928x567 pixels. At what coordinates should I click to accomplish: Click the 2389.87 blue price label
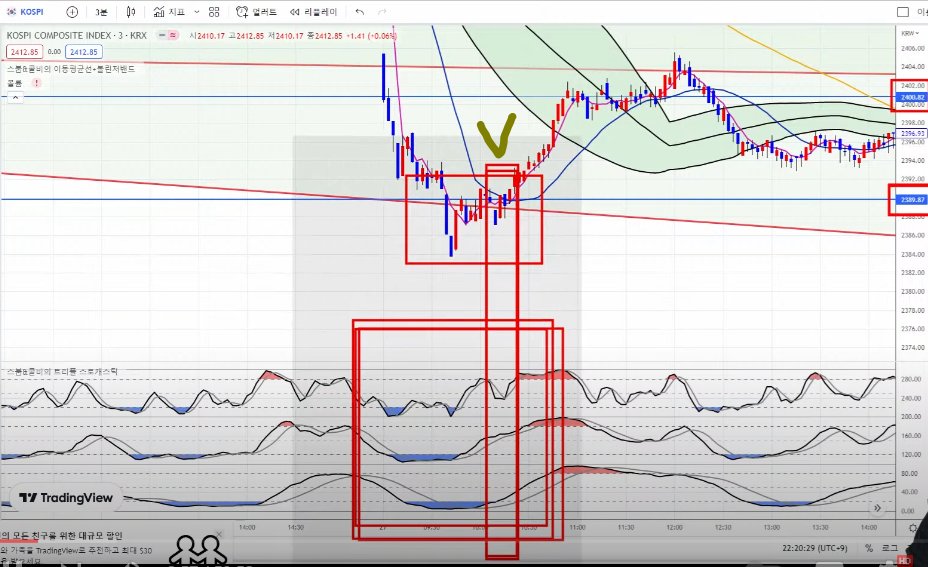pos(912,200)
